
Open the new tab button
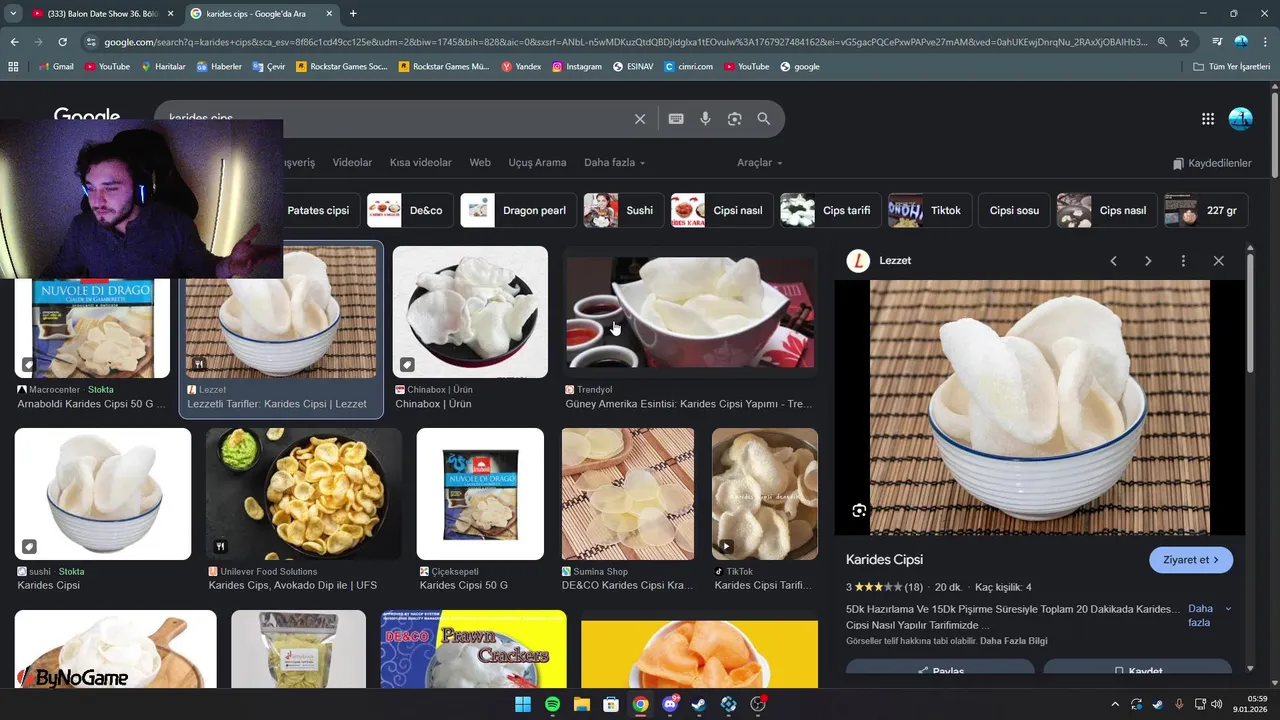tap(353, 14)
